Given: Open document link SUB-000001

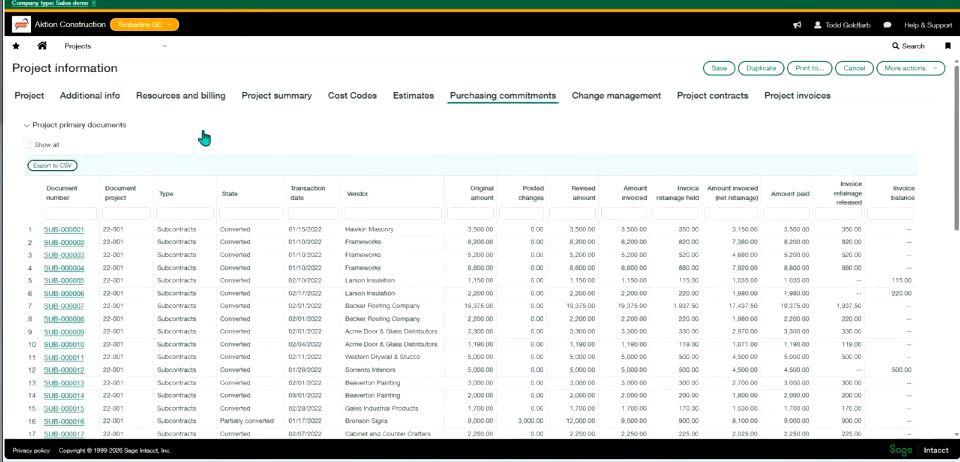Looking at the screenshot, I should (x=64, y=230).
